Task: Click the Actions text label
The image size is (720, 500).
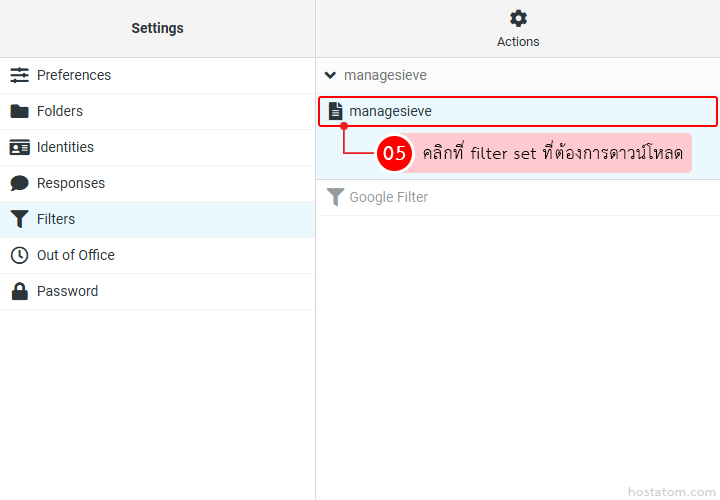Action: (x=518, y=42)
